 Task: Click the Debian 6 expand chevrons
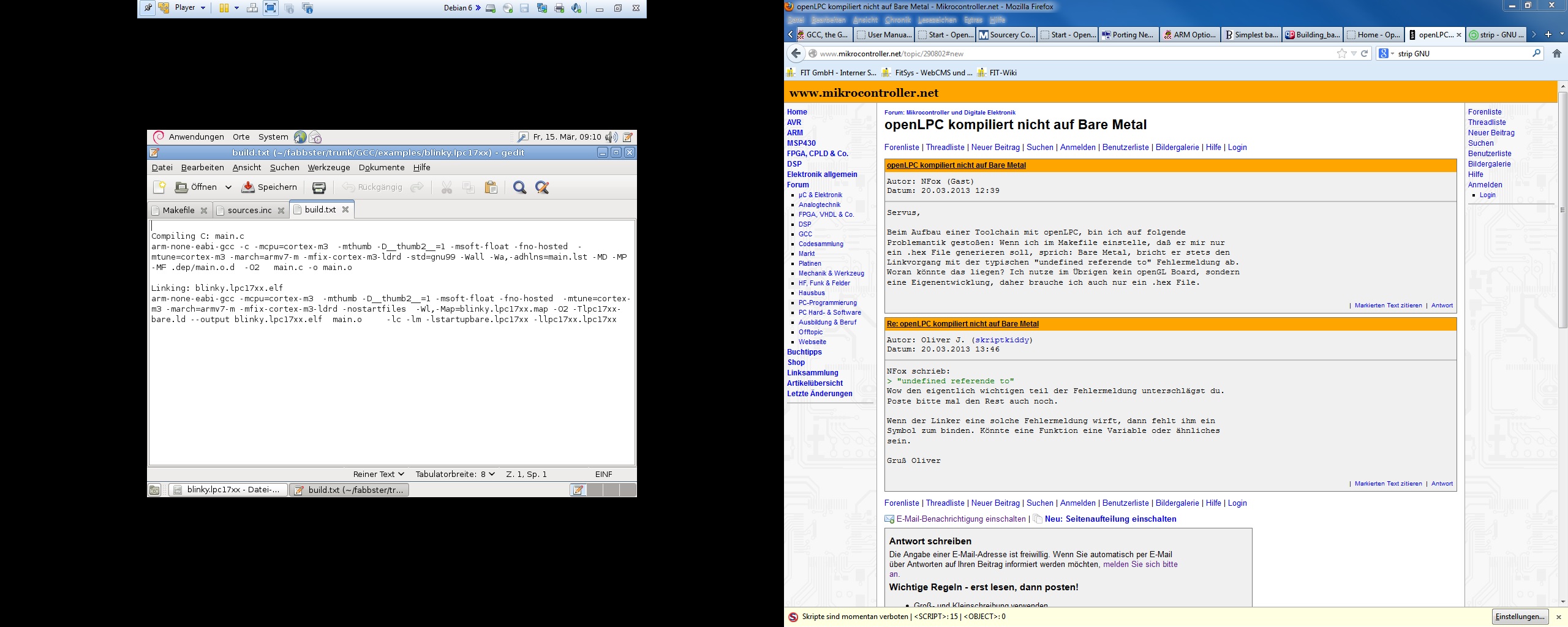tap(478, 8)
